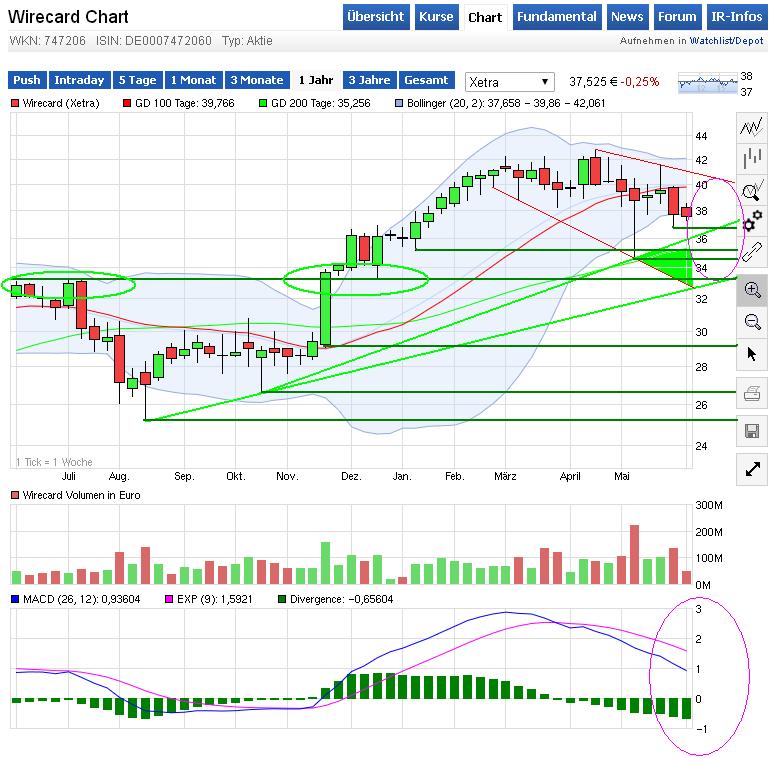Click the red Wirecard (Xetra) legend swatch

coord(15,103)
